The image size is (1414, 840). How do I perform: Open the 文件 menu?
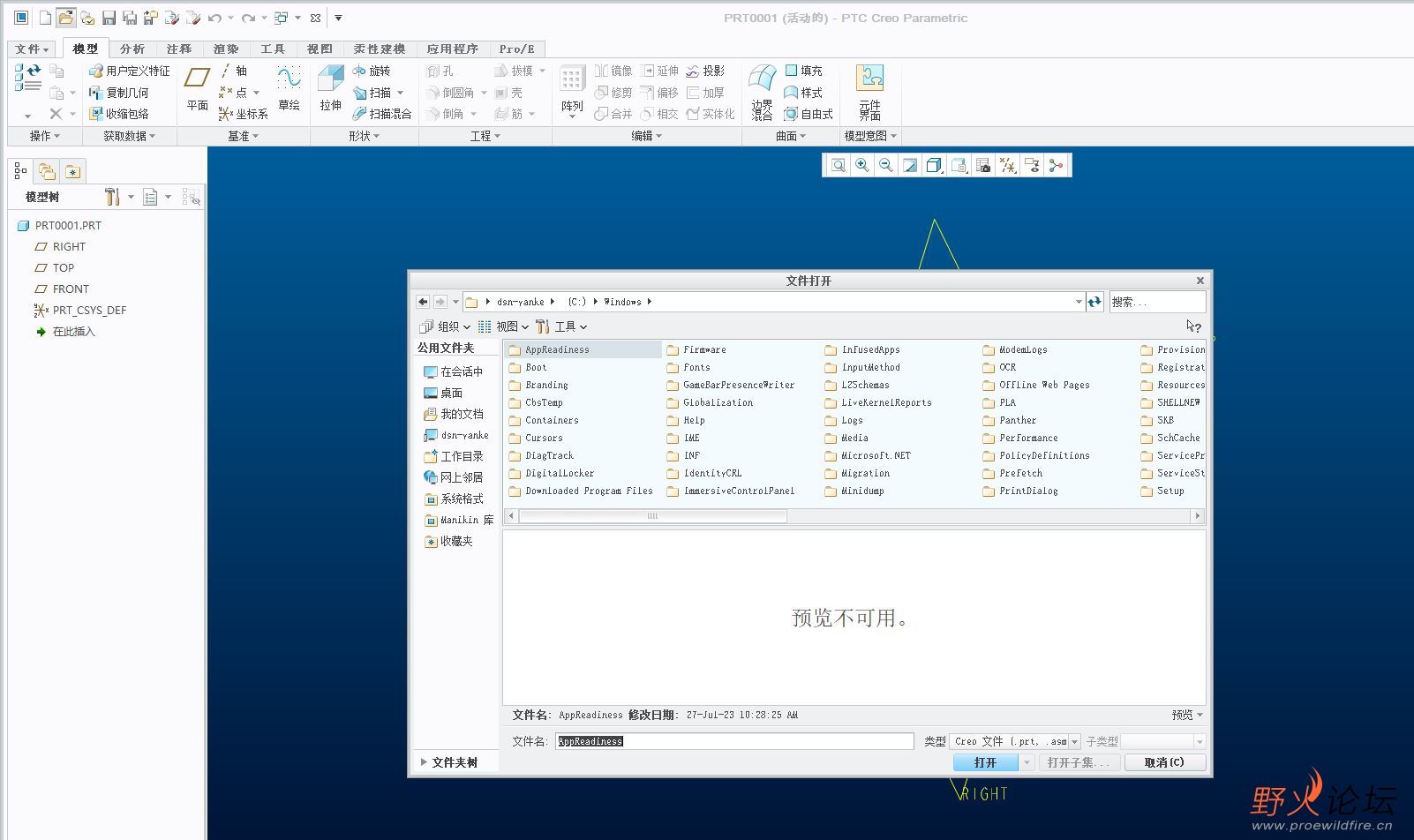pos(32,49)
